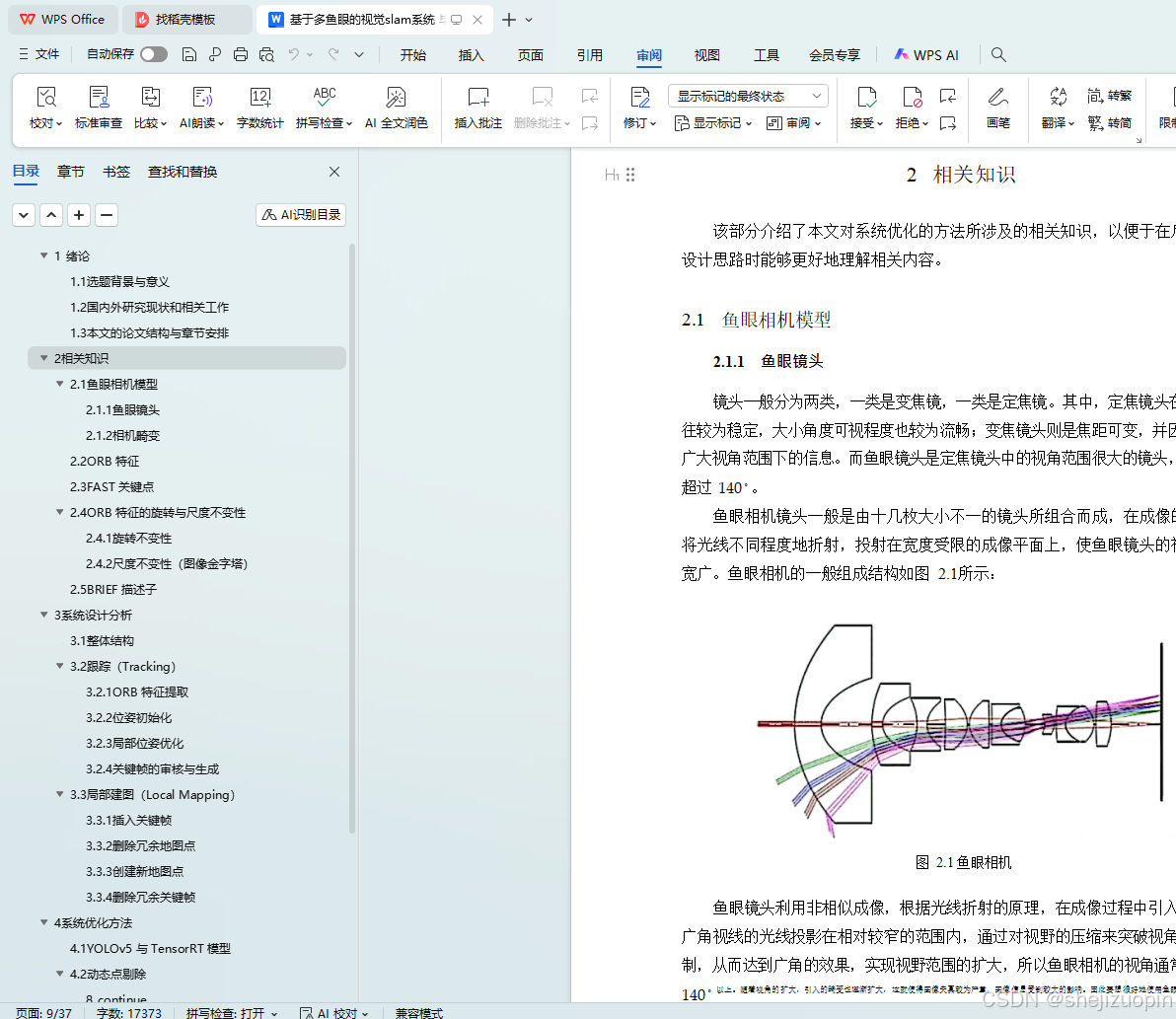Open the 查找和替换 sidebar tab
This screenshot has height=1019, width=1176.
[x=183, y=172]
